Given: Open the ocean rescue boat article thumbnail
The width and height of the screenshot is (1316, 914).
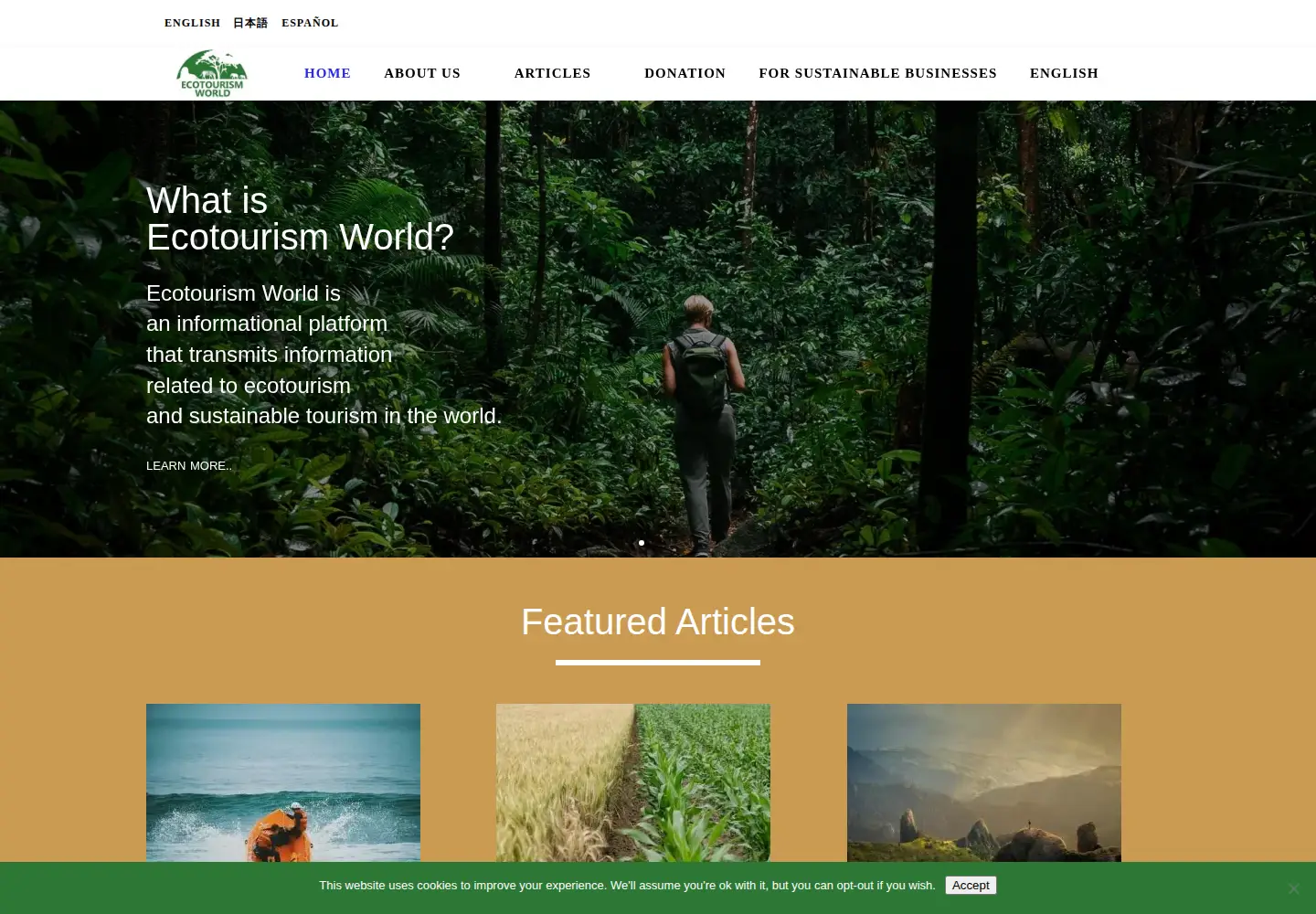Looking at the screenshot, I should (x=283, y=783).
